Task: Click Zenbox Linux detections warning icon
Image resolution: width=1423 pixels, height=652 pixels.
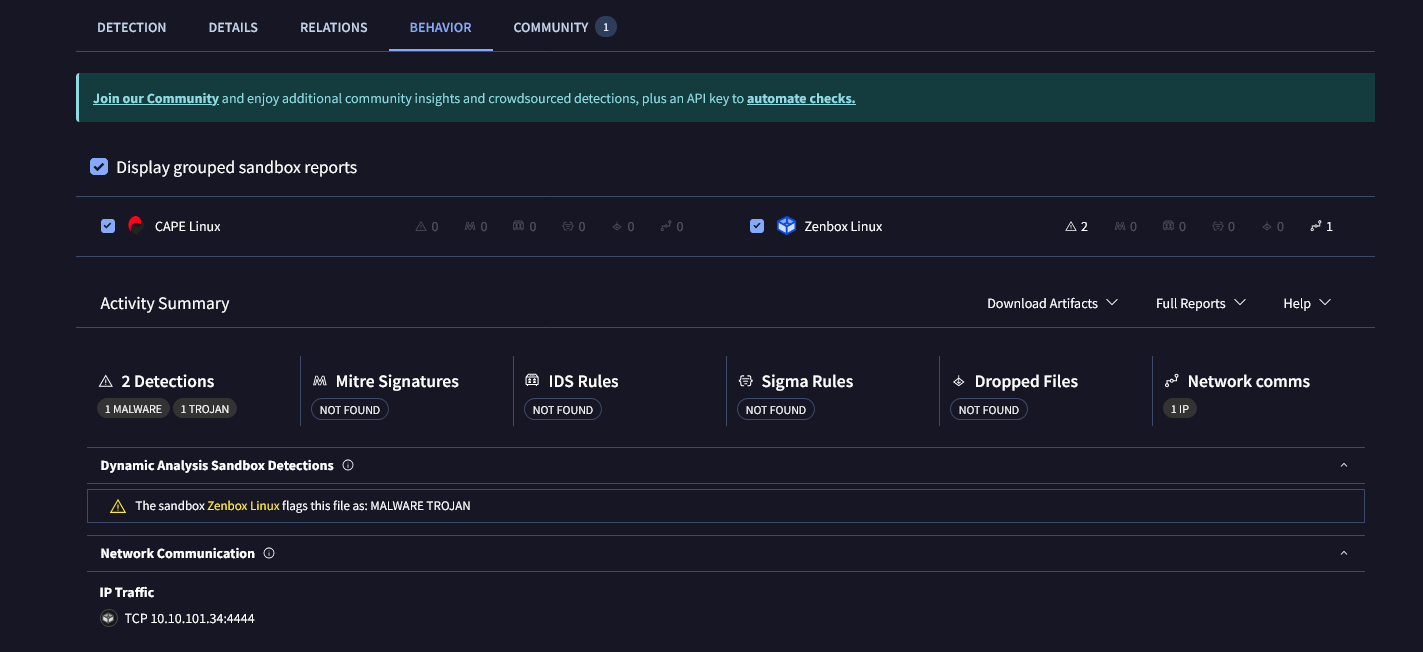Action: (1071, 227)
